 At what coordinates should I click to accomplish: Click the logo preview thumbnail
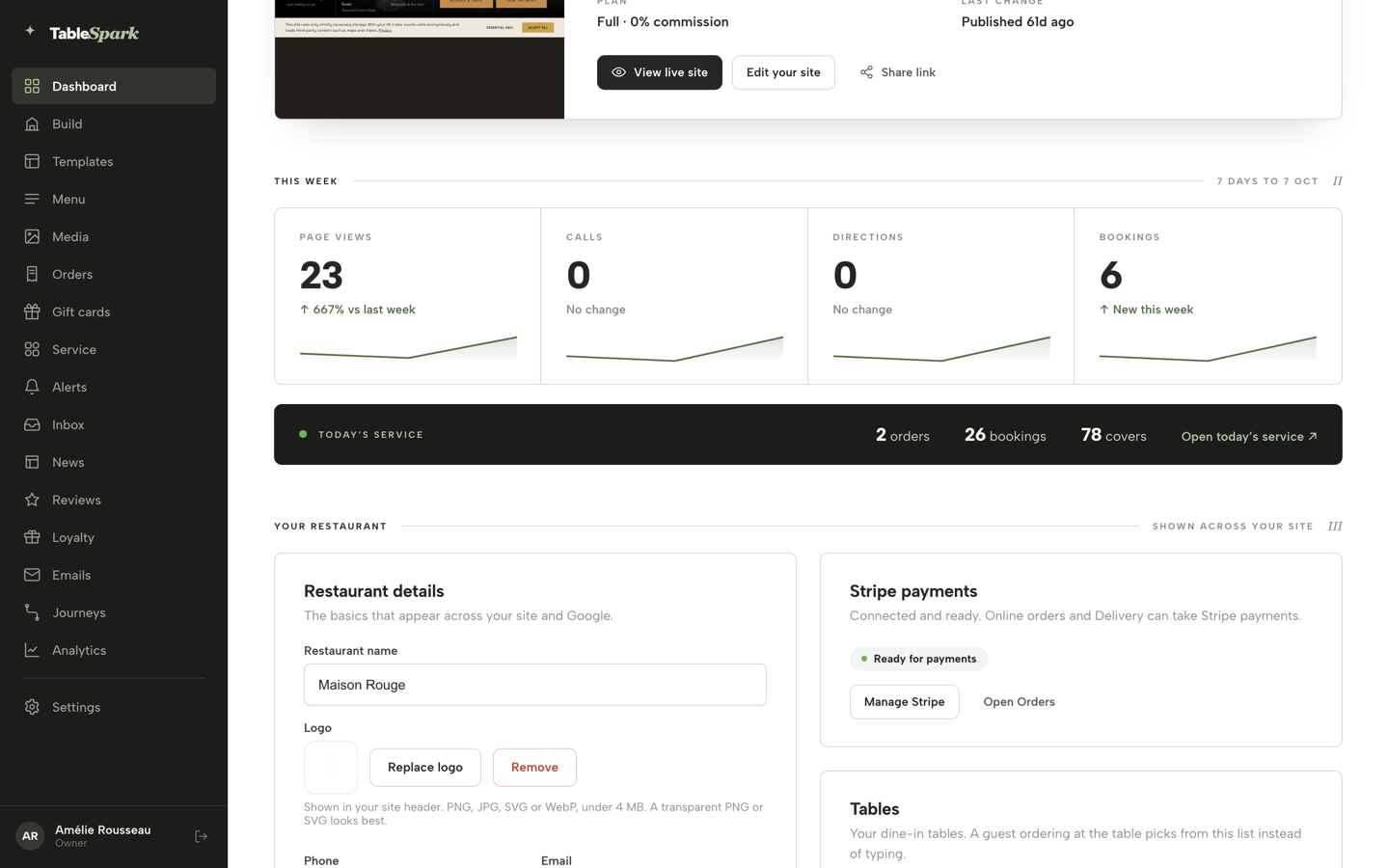pyautogui.click(x=331, y=768)
